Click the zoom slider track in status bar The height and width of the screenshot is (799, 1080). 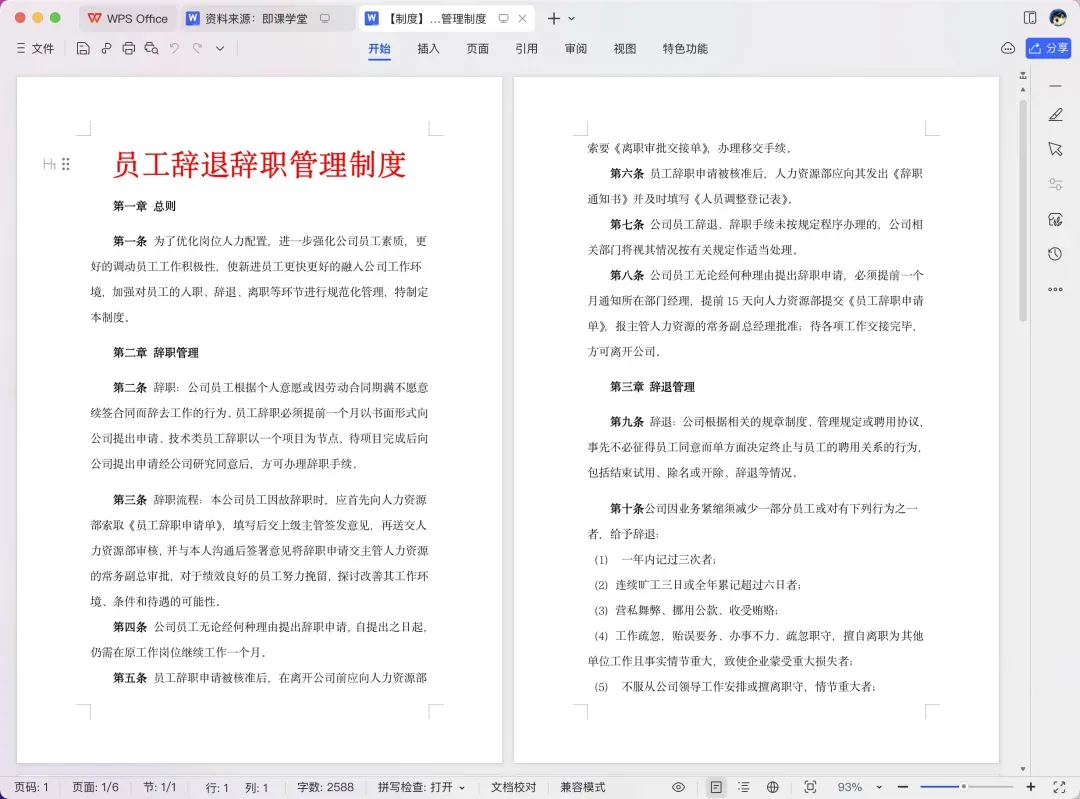coord(966,787)
